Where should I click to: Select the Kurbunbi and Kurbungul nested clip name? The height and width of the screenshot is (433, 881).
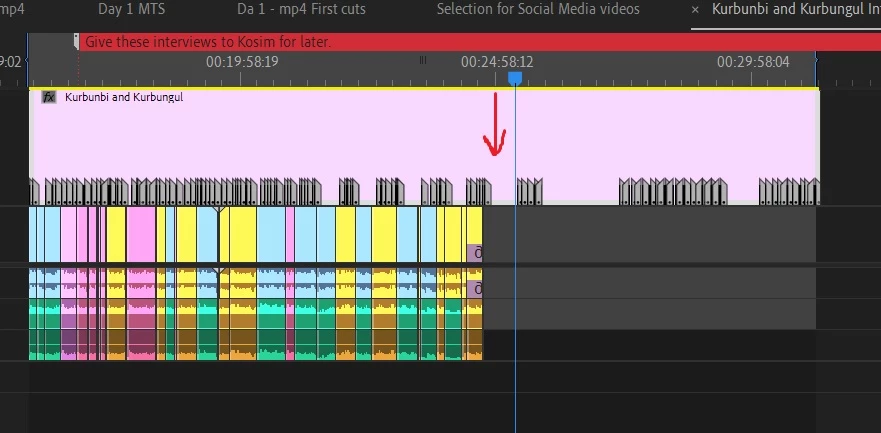(124, 97)
